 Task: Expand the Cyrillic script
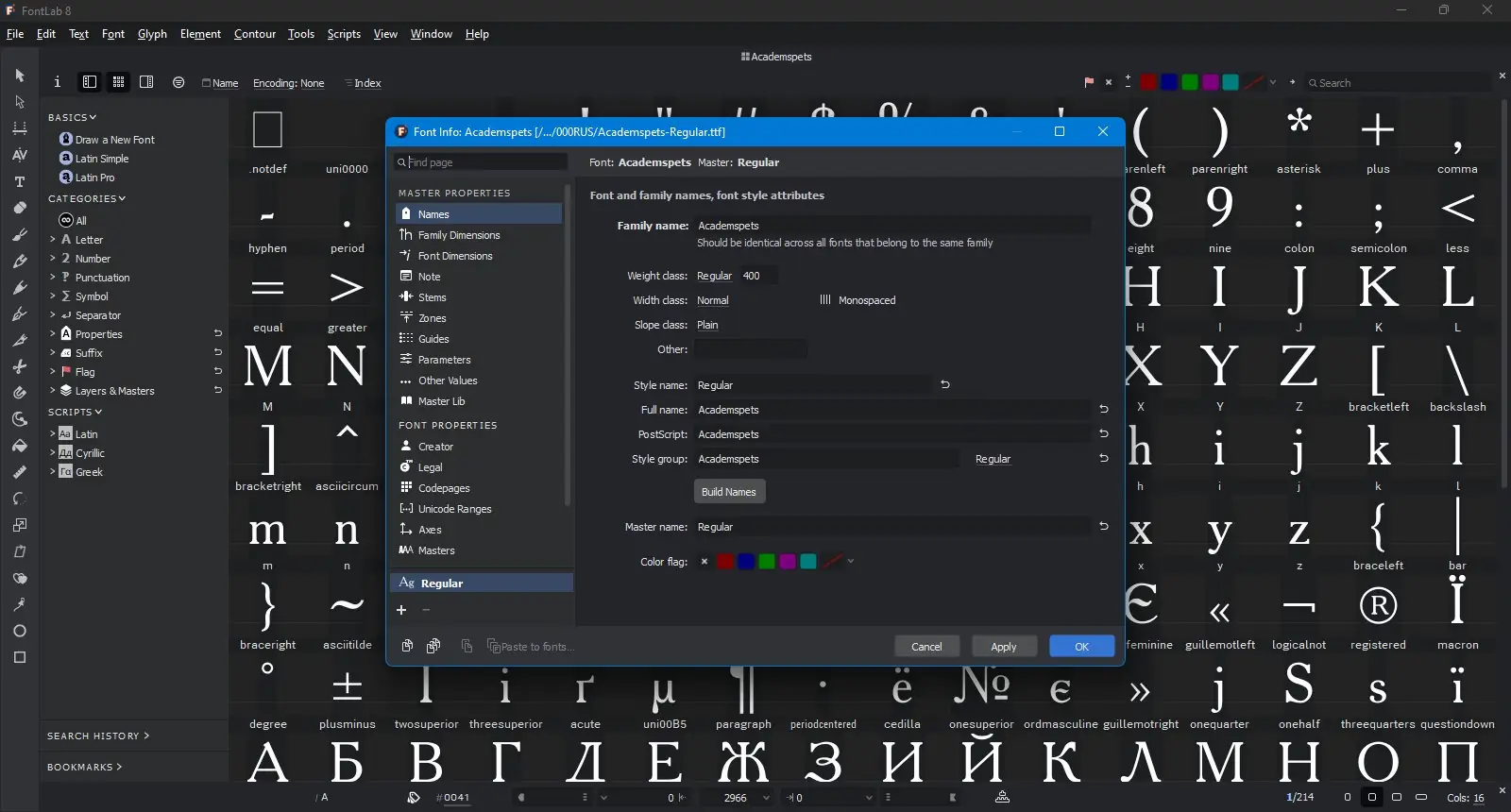coord(53,453)
